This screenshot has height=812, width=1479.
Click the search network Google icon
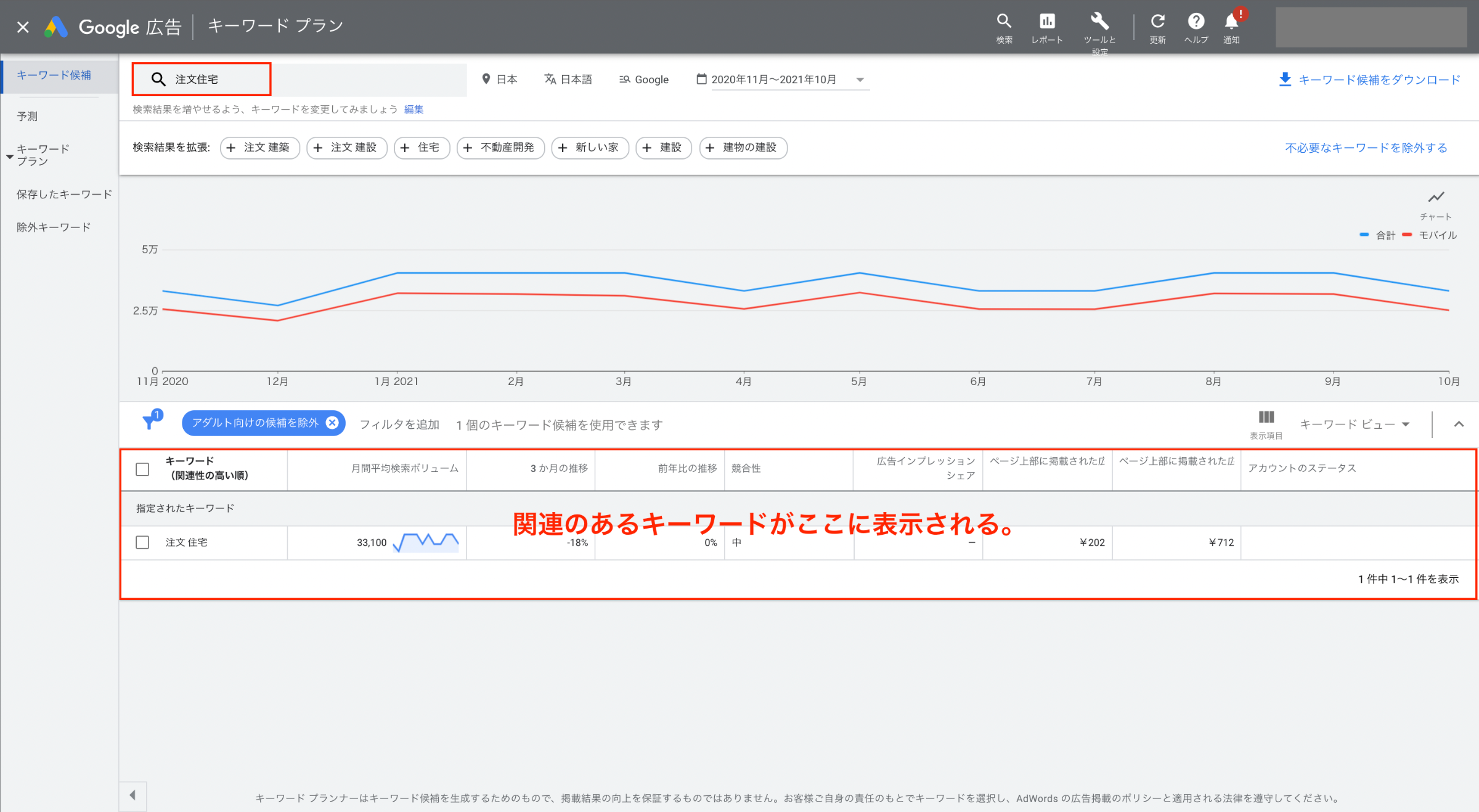tap(624, 79)
